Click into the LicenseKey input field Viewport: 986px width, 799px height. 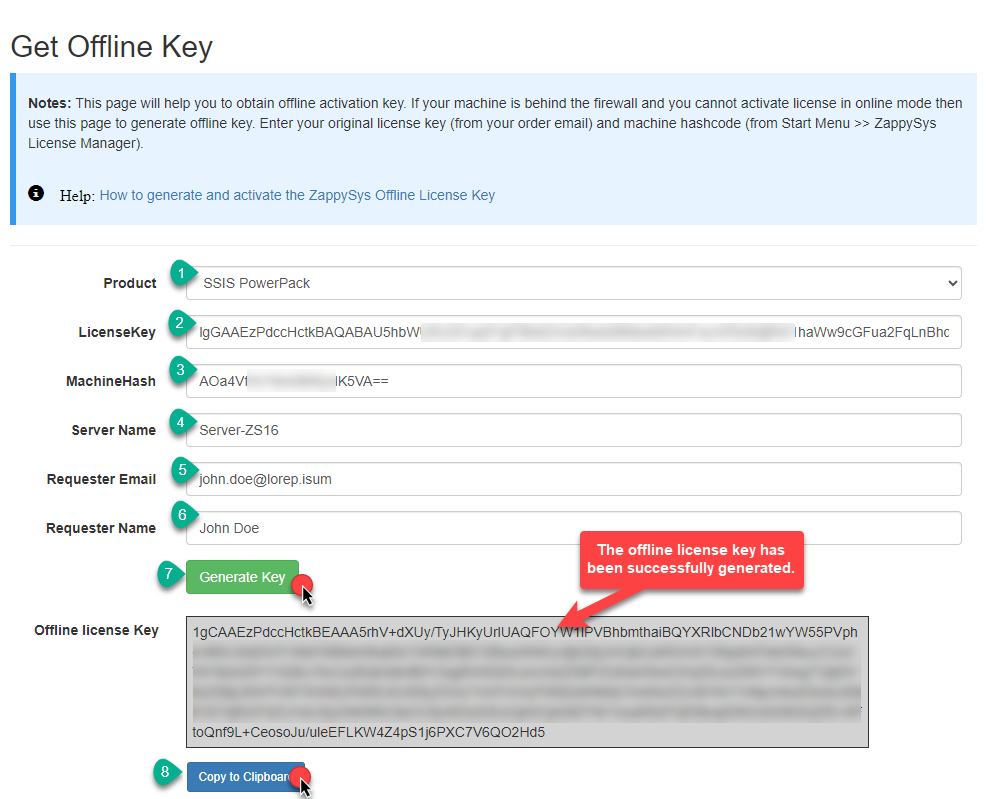tap(573, 332)
